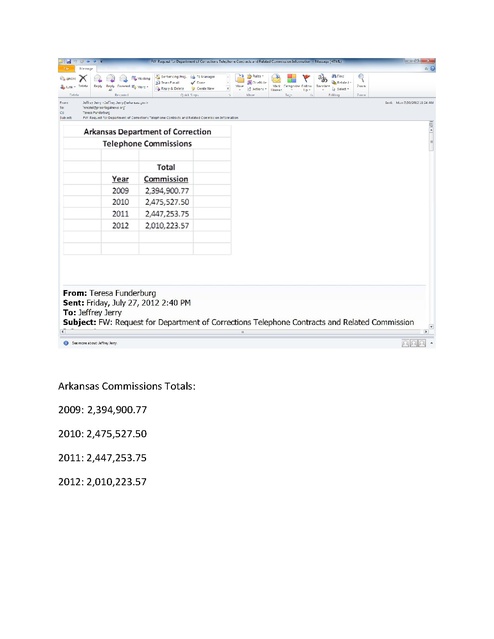This screenshot has width=494, height=639.
Task: Select the first quick step in gallery
Action: (x=171, y=77)
